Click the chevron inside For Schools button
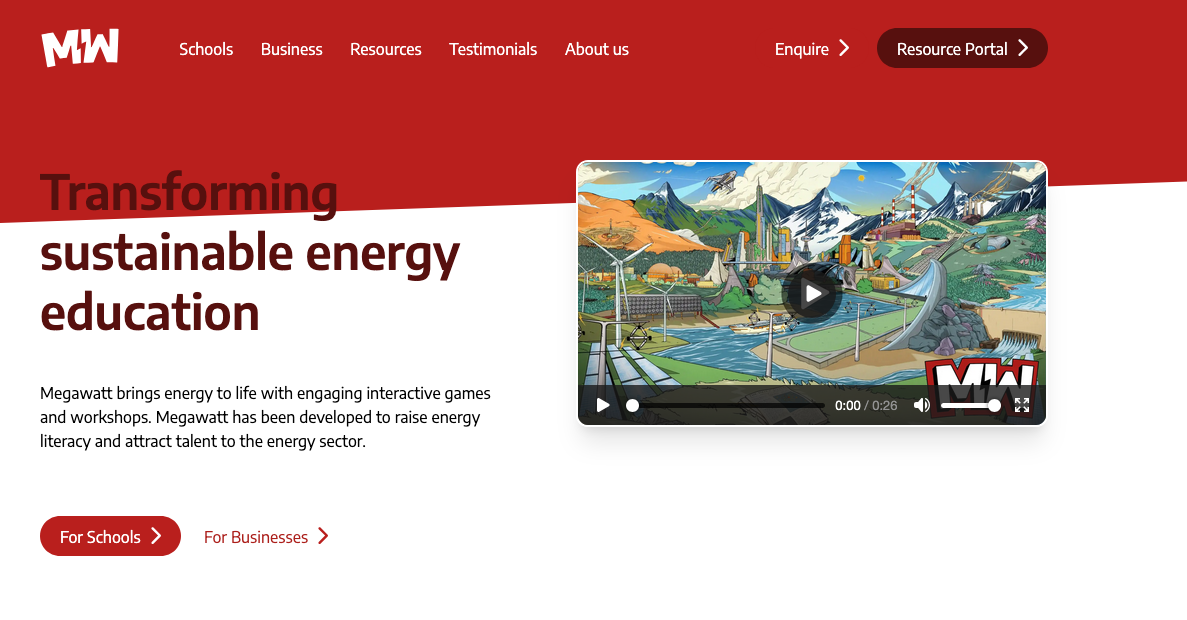The height and width of the screenshot is (620, 1187). point(156,536)
